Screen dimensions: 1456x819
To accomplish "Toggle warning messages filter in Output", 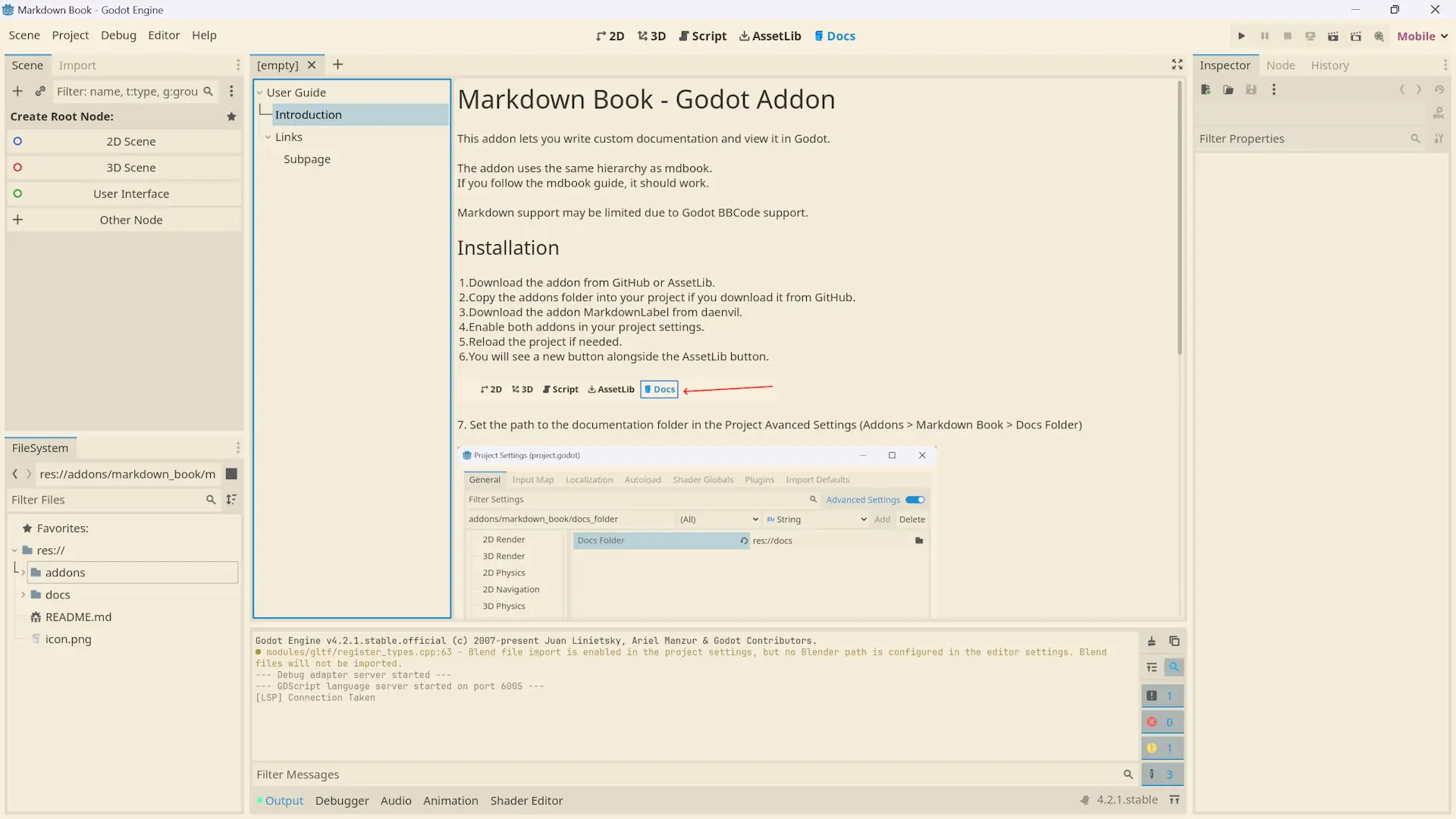I will (x=1163, y=748).
